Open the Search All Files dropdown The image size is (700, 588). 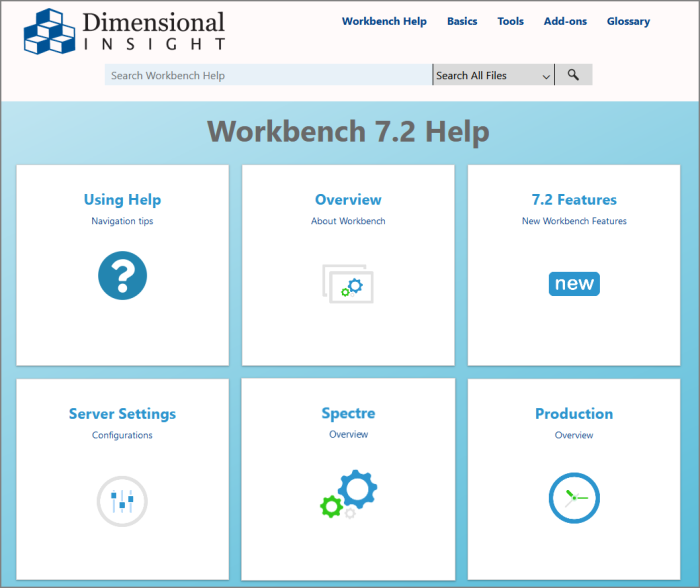click(x=493, y=75)
